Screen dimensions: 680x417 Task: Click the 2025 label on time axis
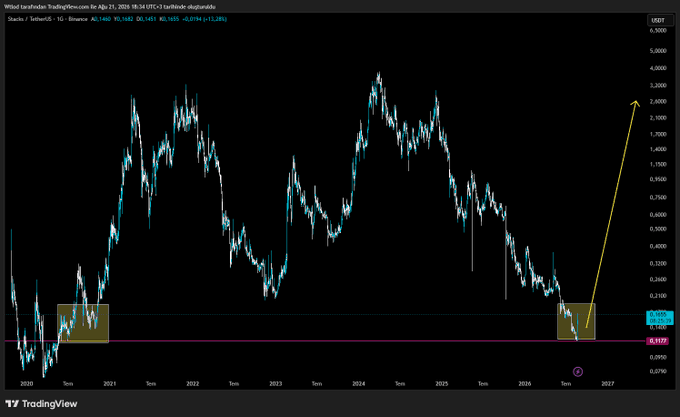point(441,384)
